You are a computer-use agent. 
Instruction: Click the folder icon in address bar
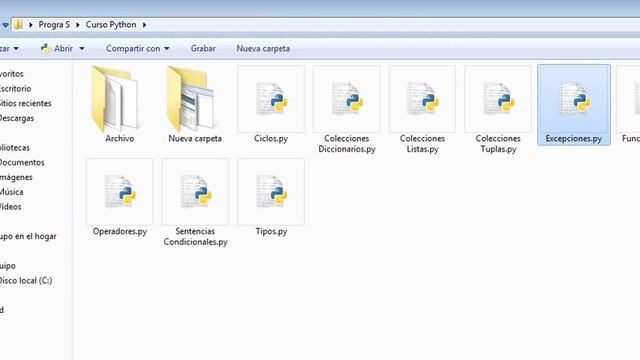pyautogui.click(x=18, y=24)
